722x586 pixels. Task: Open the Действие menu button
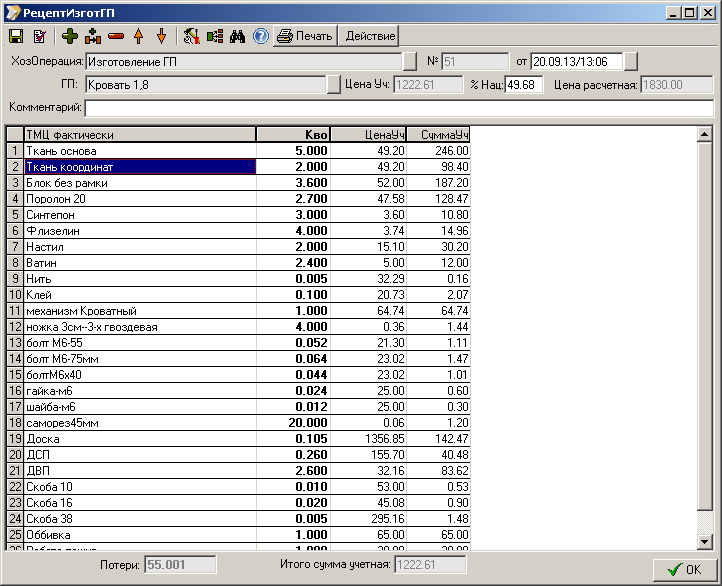pos(370,36)
